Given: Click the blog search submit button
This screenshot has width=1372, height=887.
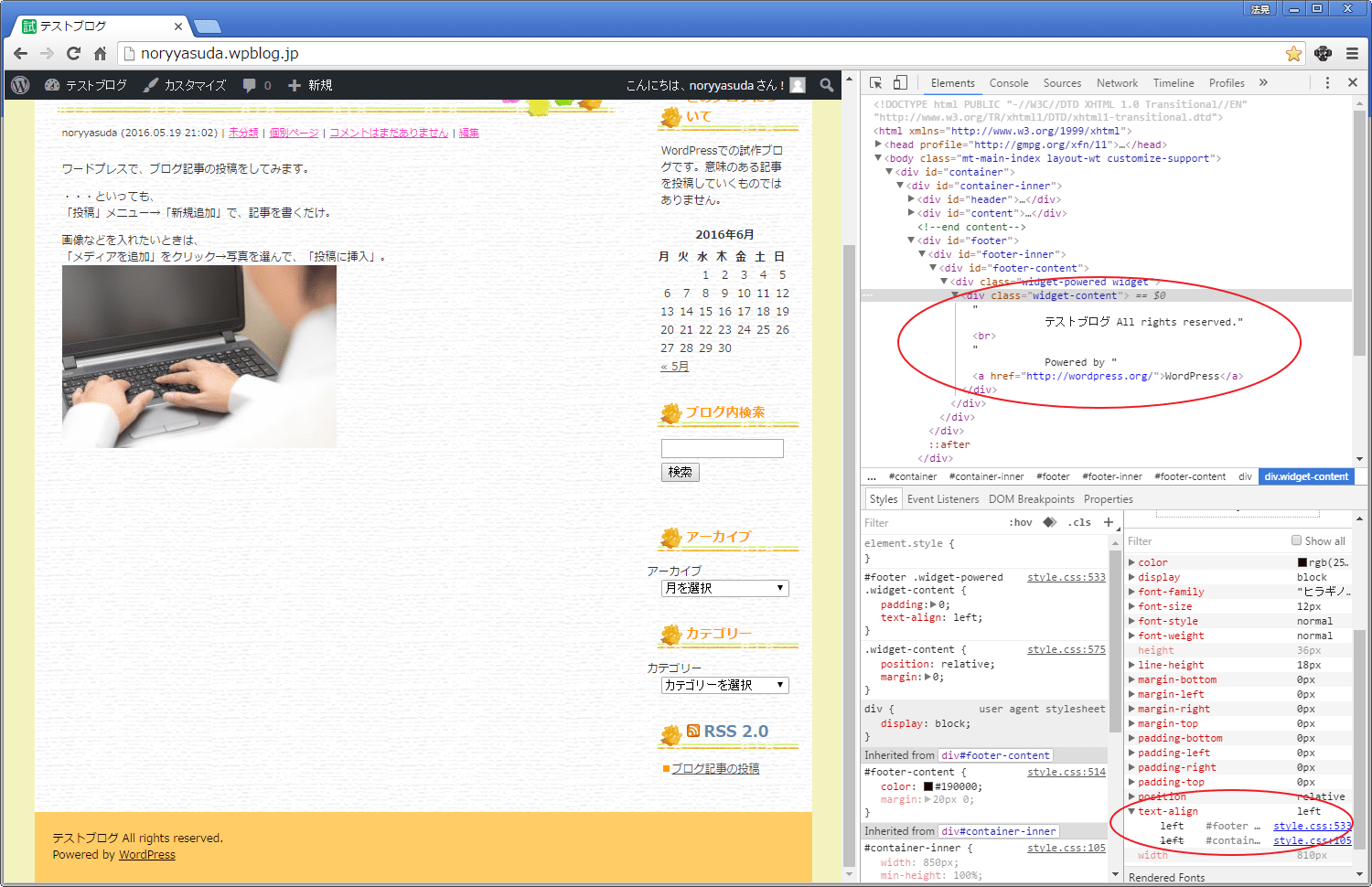Looking at the screenshot, I should [x=680, y=472].
